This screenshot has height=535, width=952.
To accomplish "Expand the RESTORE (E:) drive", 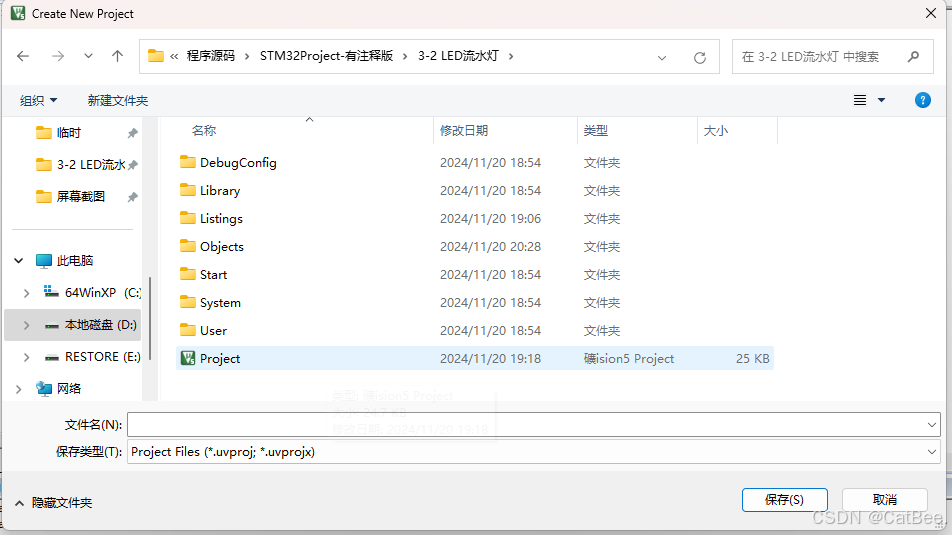I will point(27,357).
